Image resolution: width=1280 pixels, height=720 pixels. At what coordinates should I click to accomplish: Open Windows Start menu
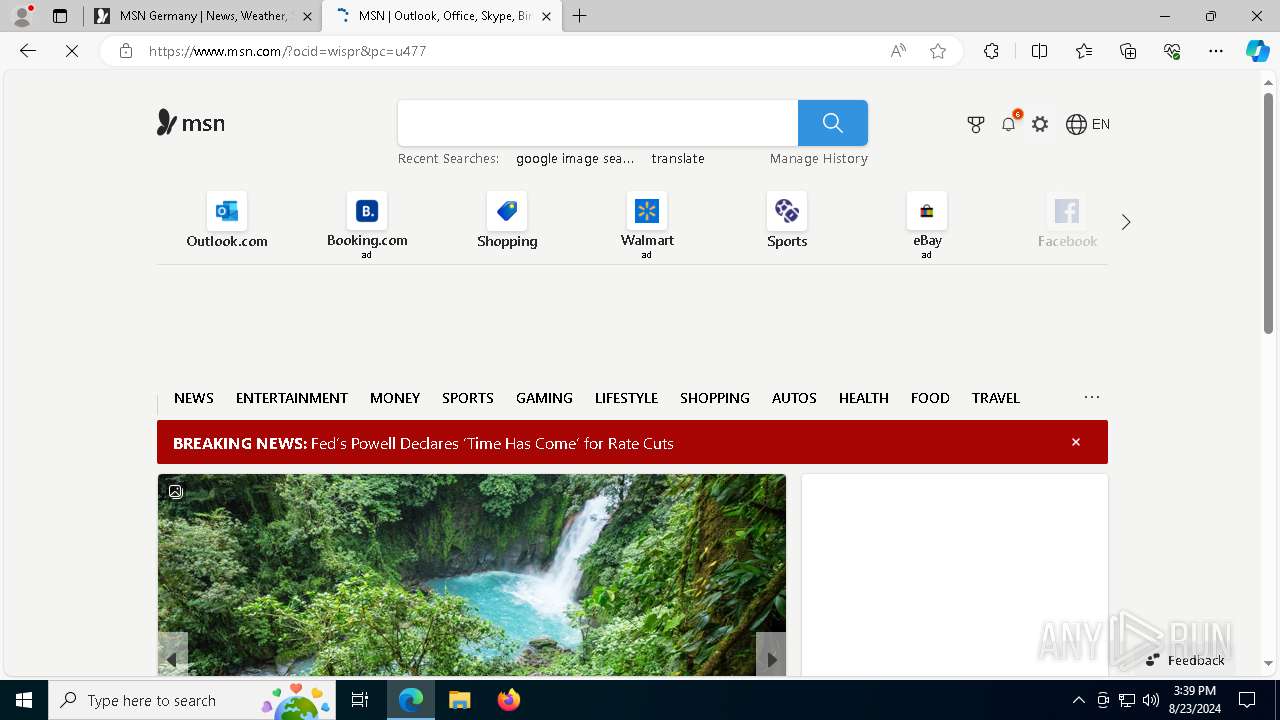pos(24,700)
